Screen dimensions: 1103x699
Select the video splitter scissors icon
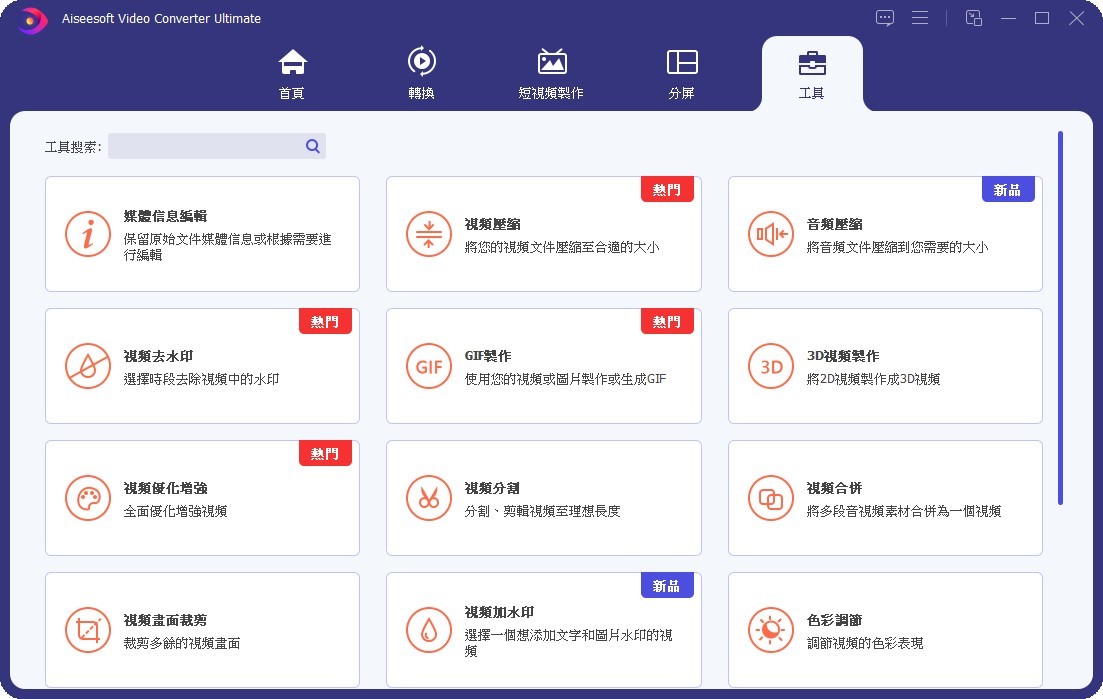point(429,499)
